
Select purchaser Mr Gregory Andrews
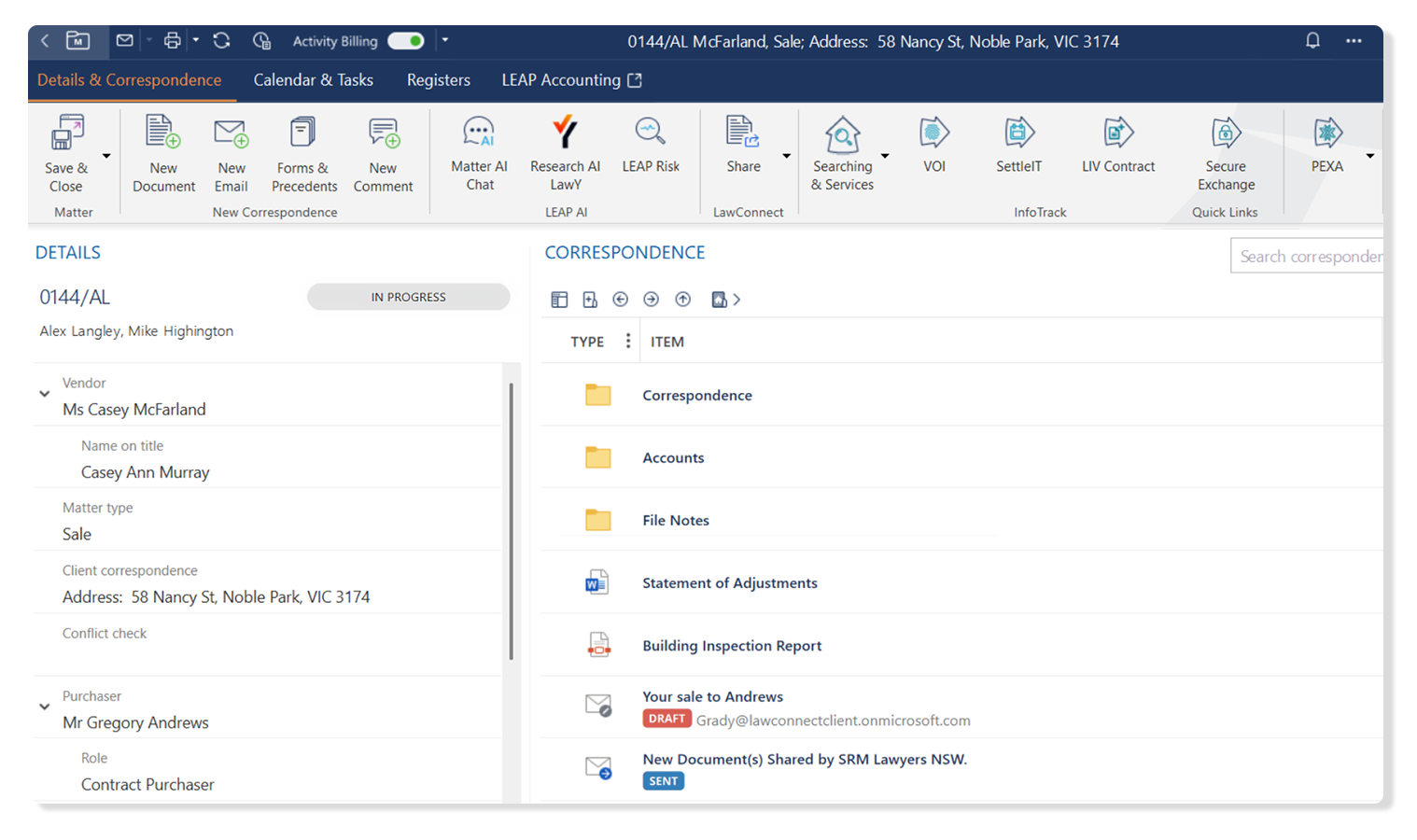(135, 722)
